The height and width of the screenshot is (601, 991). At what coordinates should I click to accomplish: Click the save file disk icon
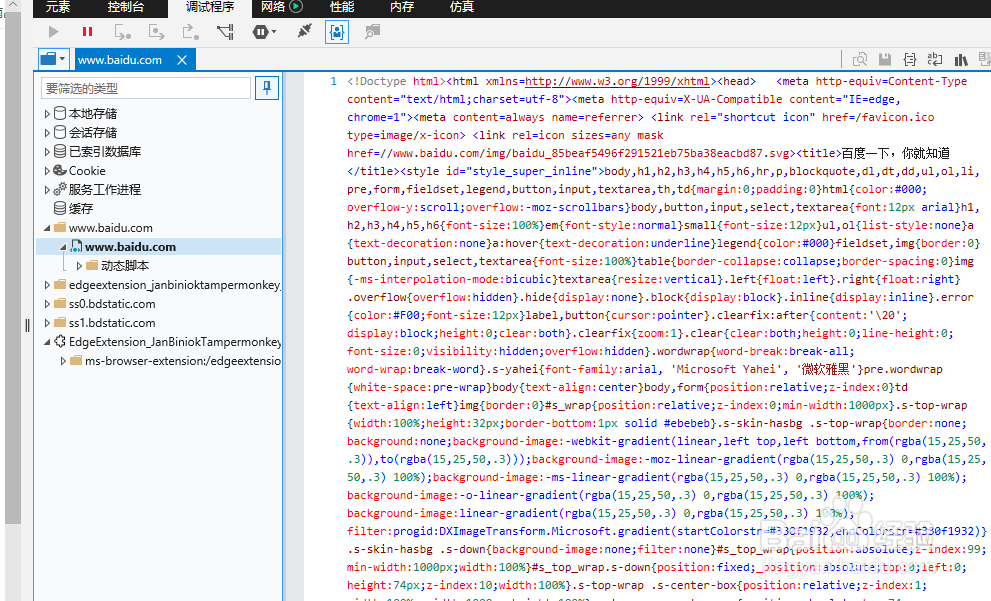[885, 59]
